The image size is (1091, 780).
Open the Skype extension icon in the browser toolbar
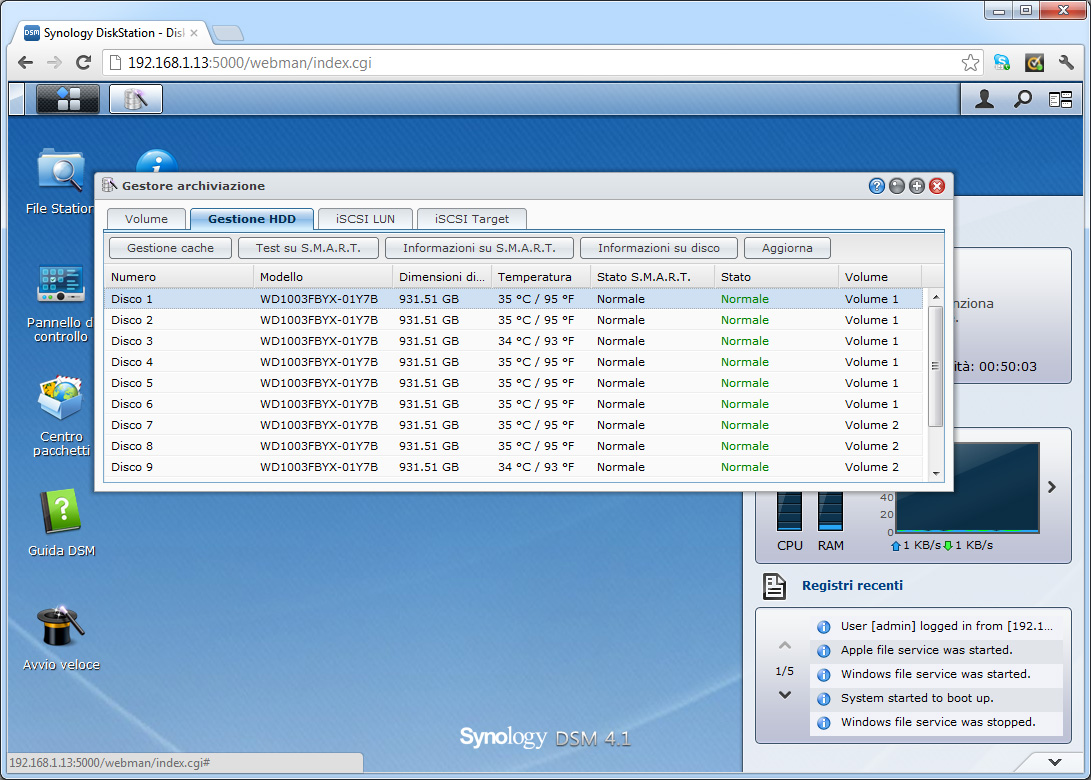(1002, 63)
